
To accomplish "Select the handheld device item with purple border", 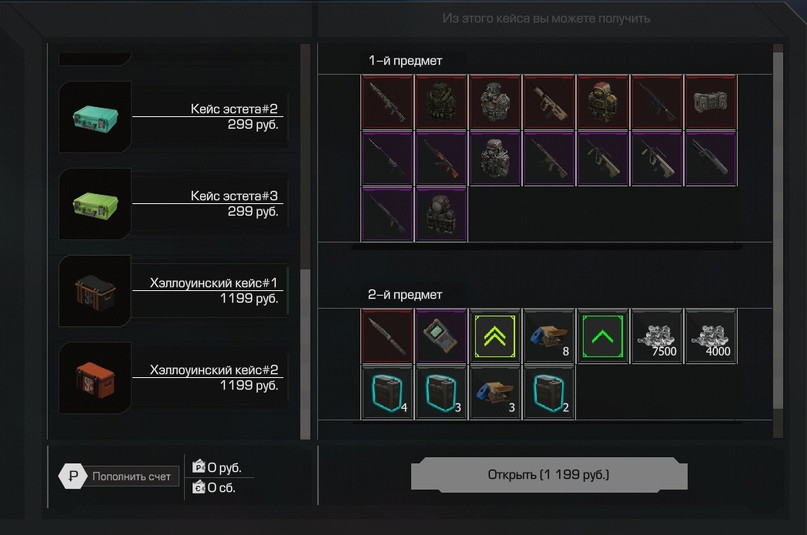I will [441, 336].
